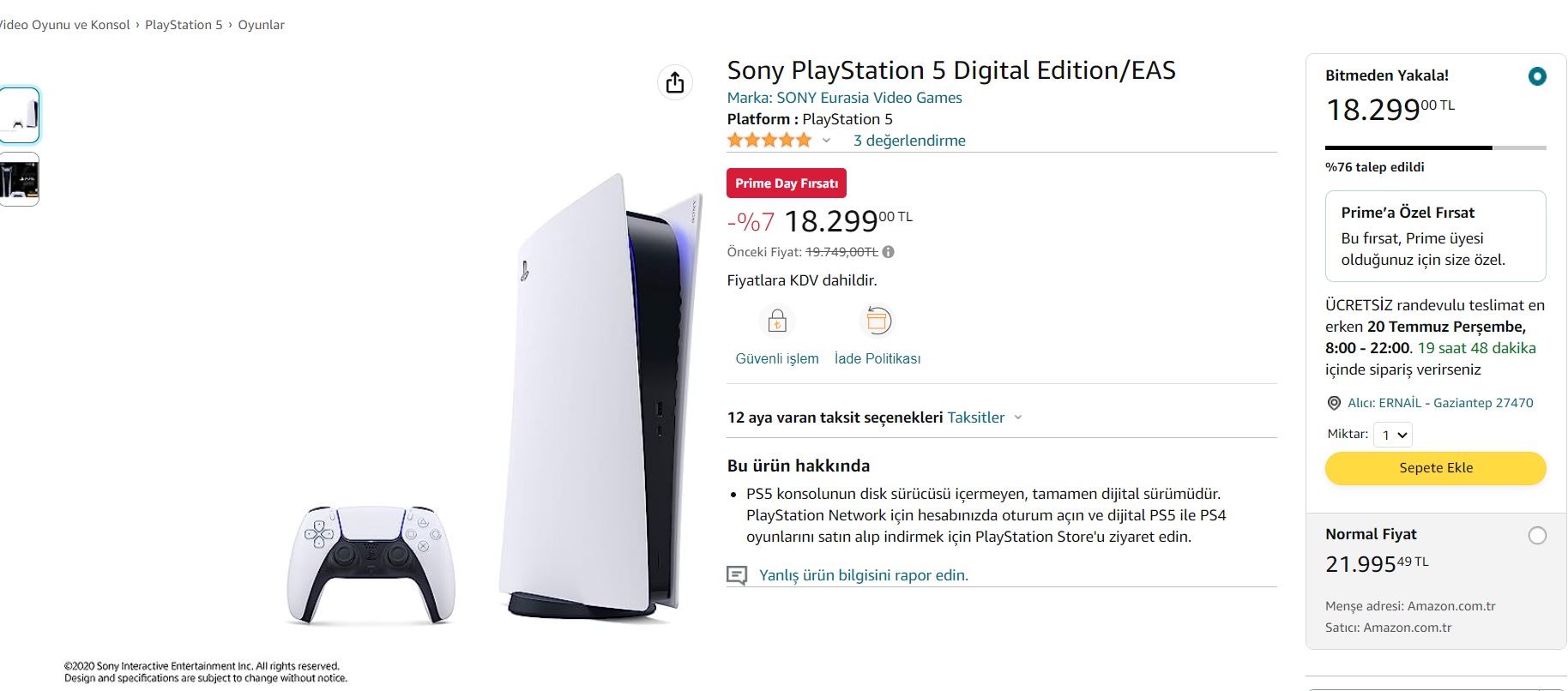Image resolution: width=1568 pixels, height=691 pixels.
Task: Click the İade Politikası box icon
Action: click(x=877, y=321)
